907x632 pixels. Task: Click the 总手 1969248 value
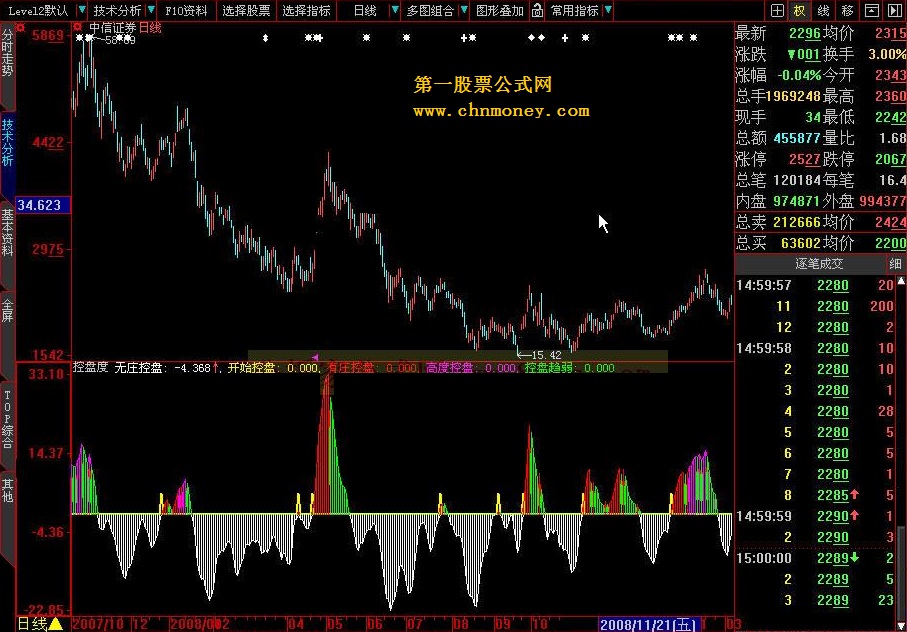(792, 96)
